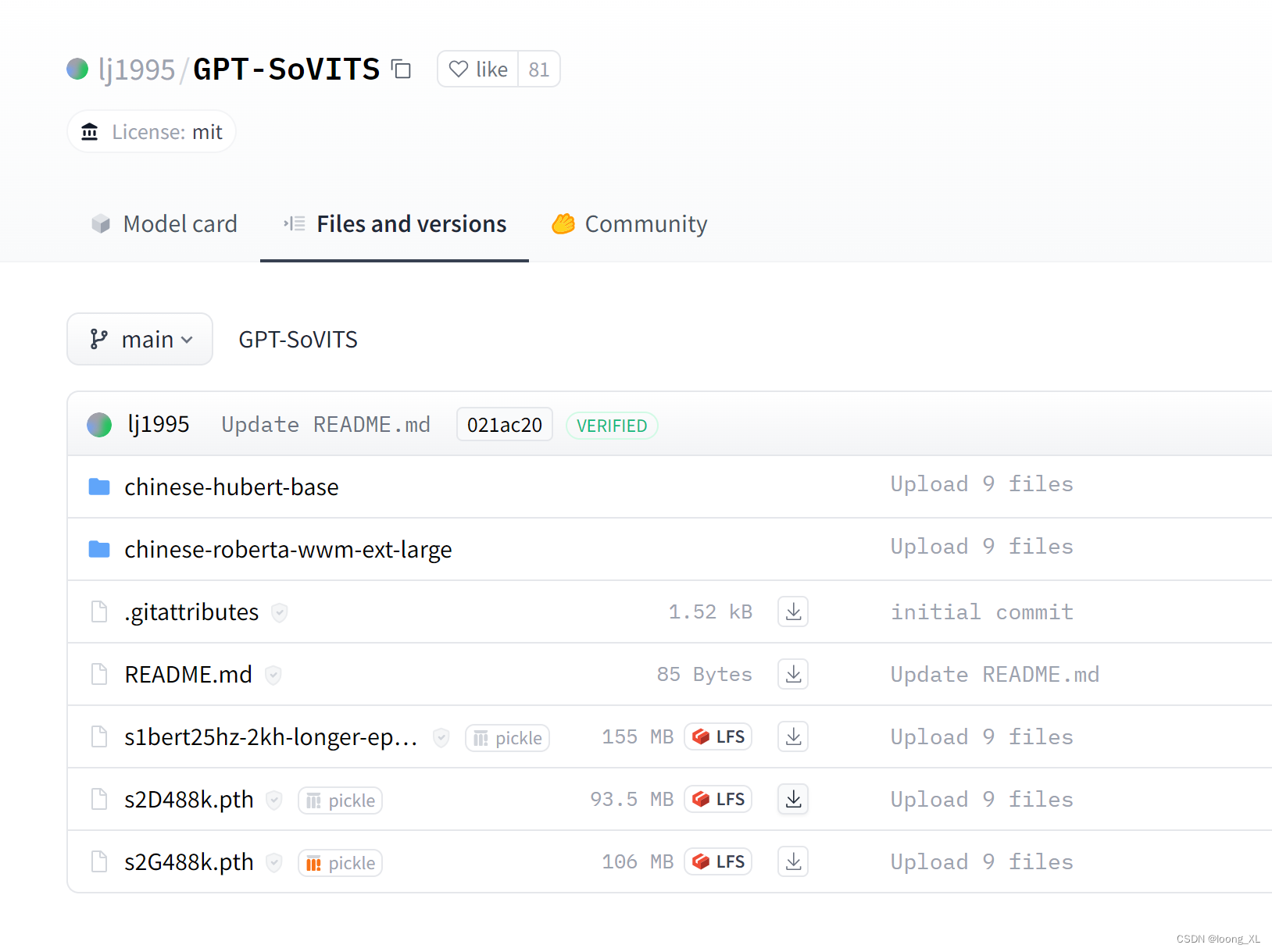Image resolution: width=1272 pixels, height=952 pixels.
Task: Open Upload 9 files commit for chinese-hubert-base
Action: (x=982, y=484)
